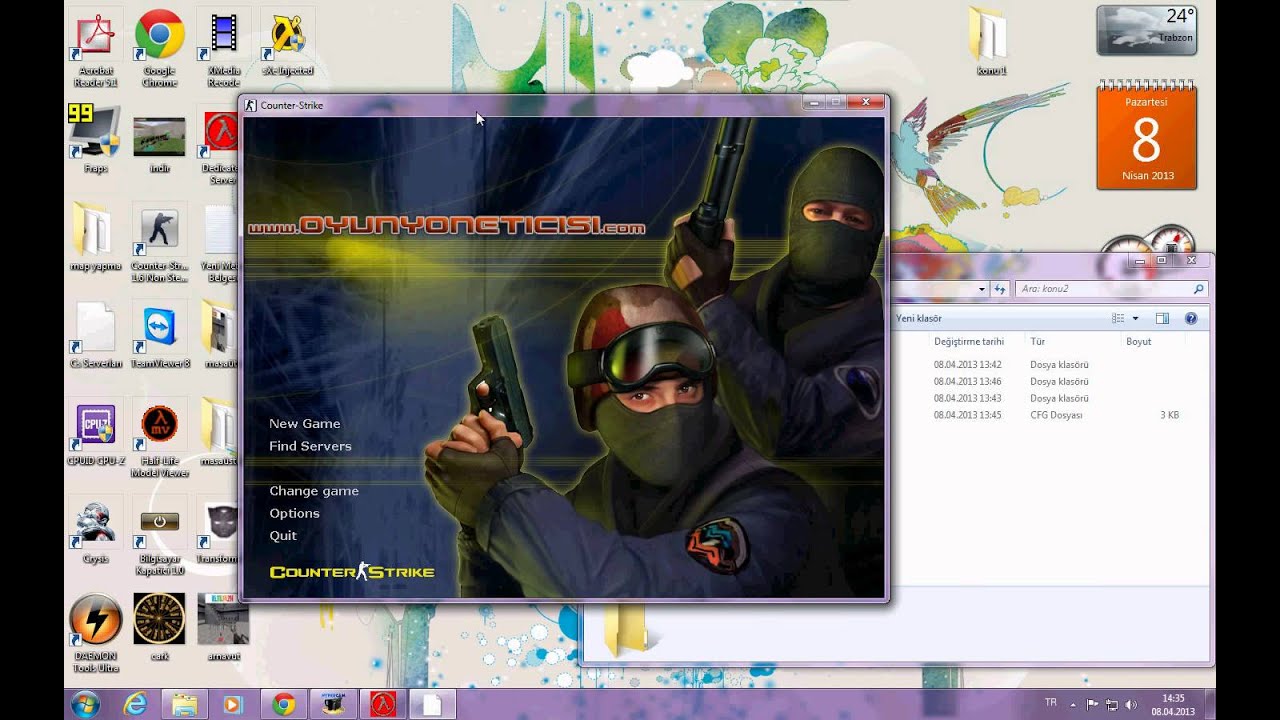Click Yeni klasör button in Explorer toolbar
The height and width of the screenshot is (720, 1280).
919,318
